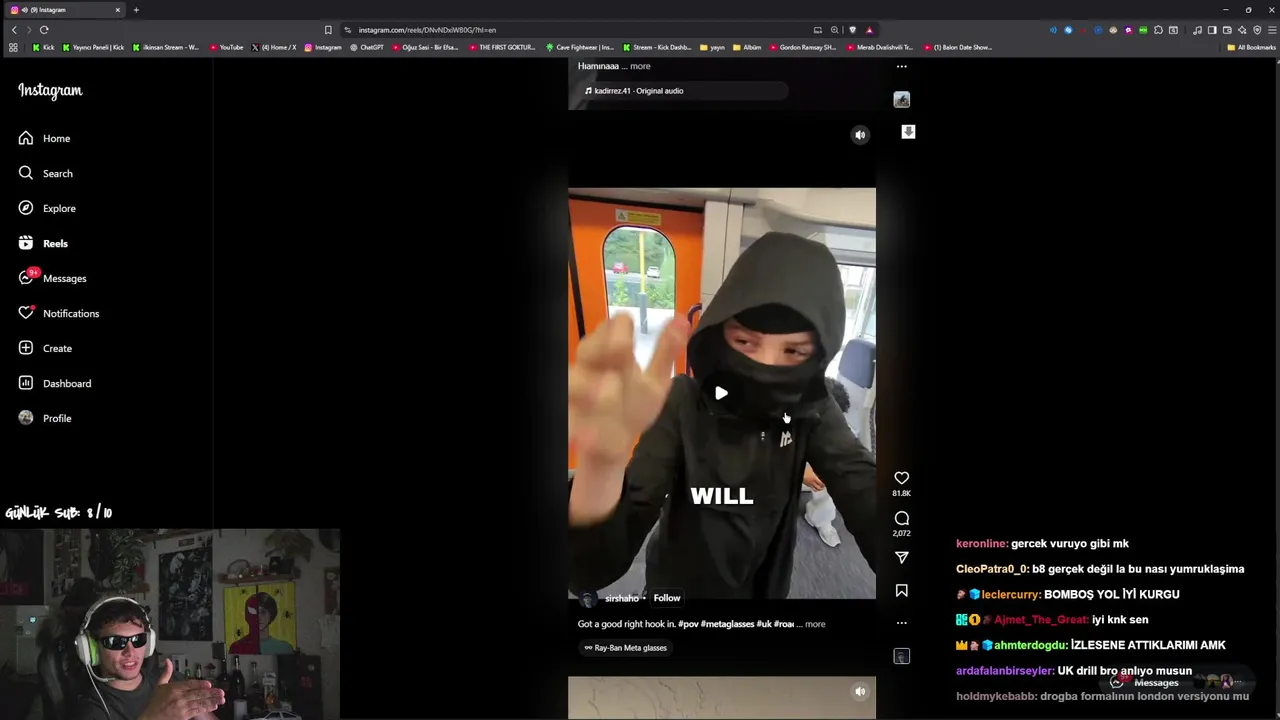
Task: Close the Instagram browser tab
Action: click(117, 10)
